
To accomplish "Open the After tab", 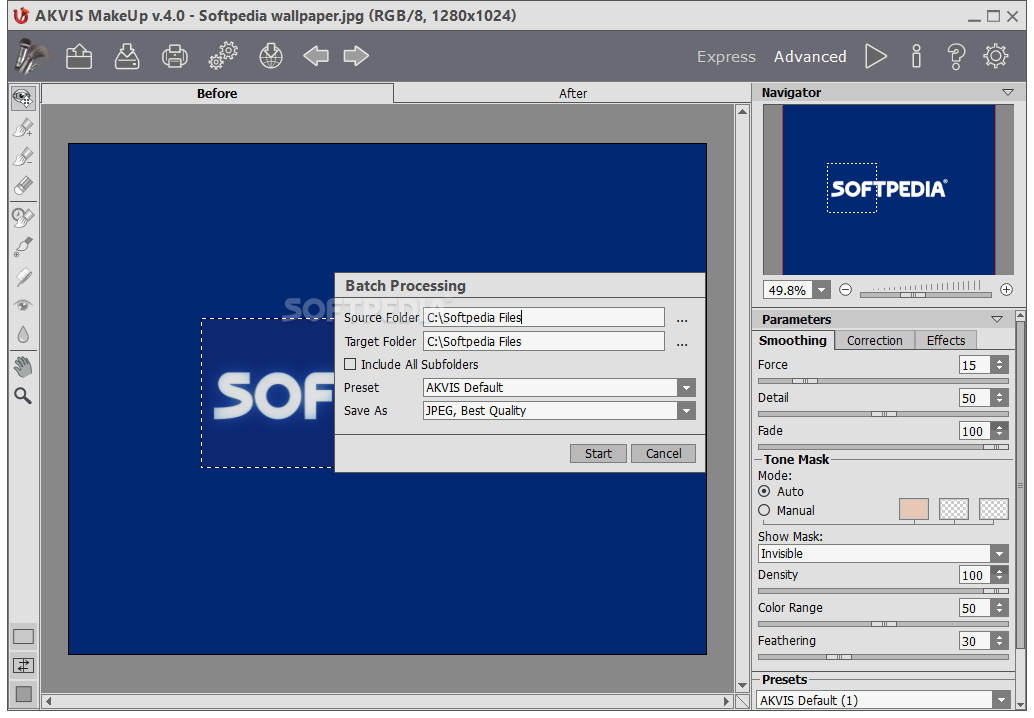I will click(572, 94).
